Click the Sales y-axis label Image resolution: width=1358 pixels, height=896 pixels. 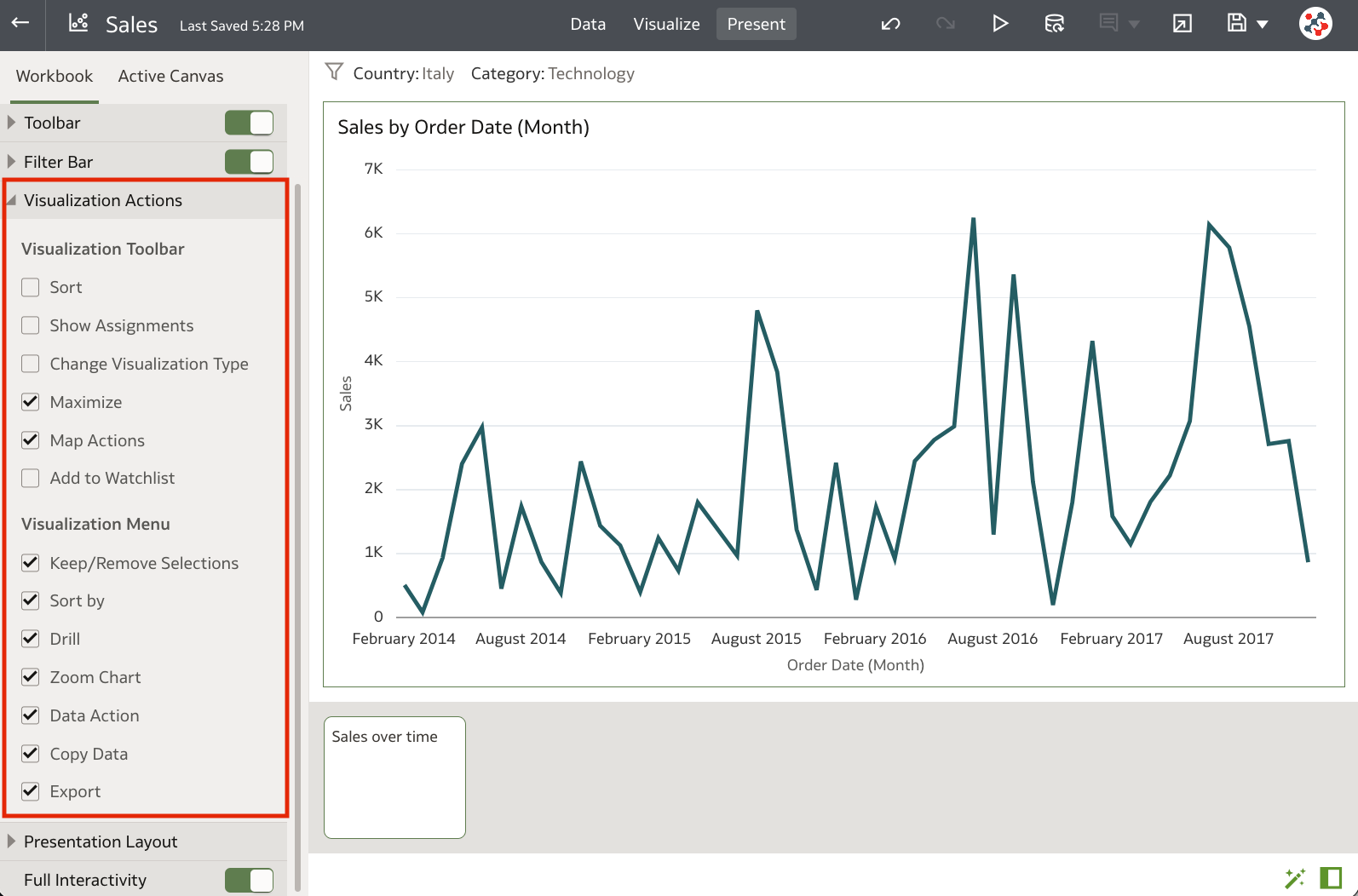[345, 393]
